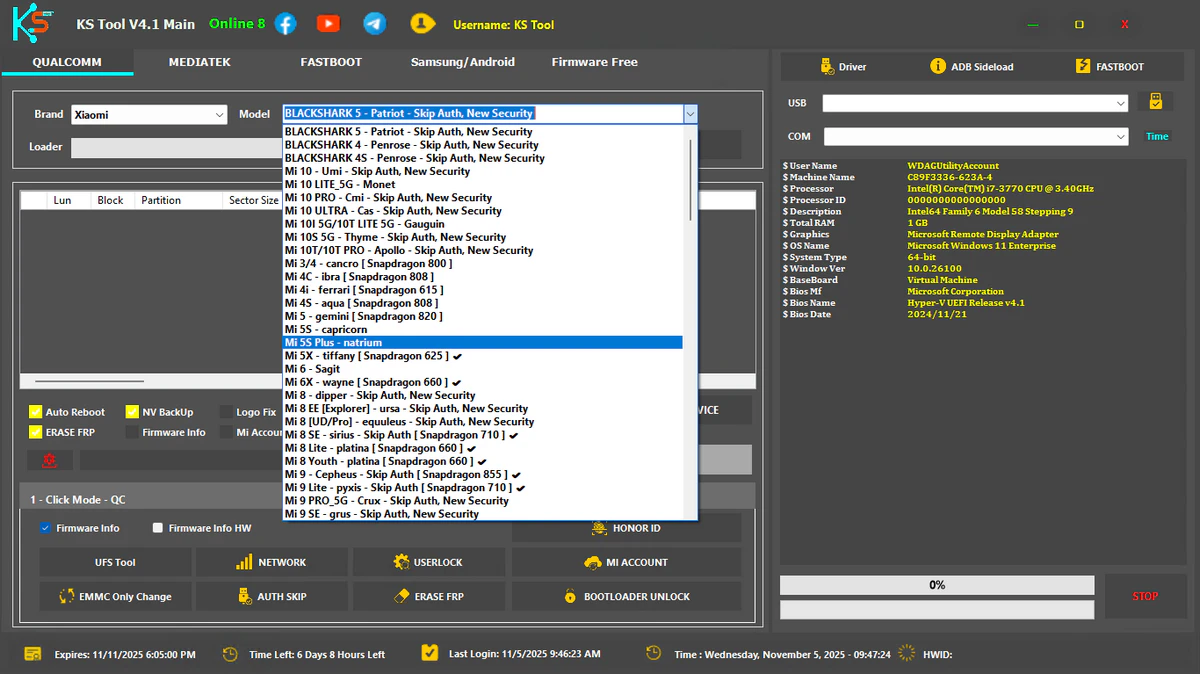Screen dimensions: 1200x674
Task: Select Mi 6X - wayne from model list
Action: [366, 382]
